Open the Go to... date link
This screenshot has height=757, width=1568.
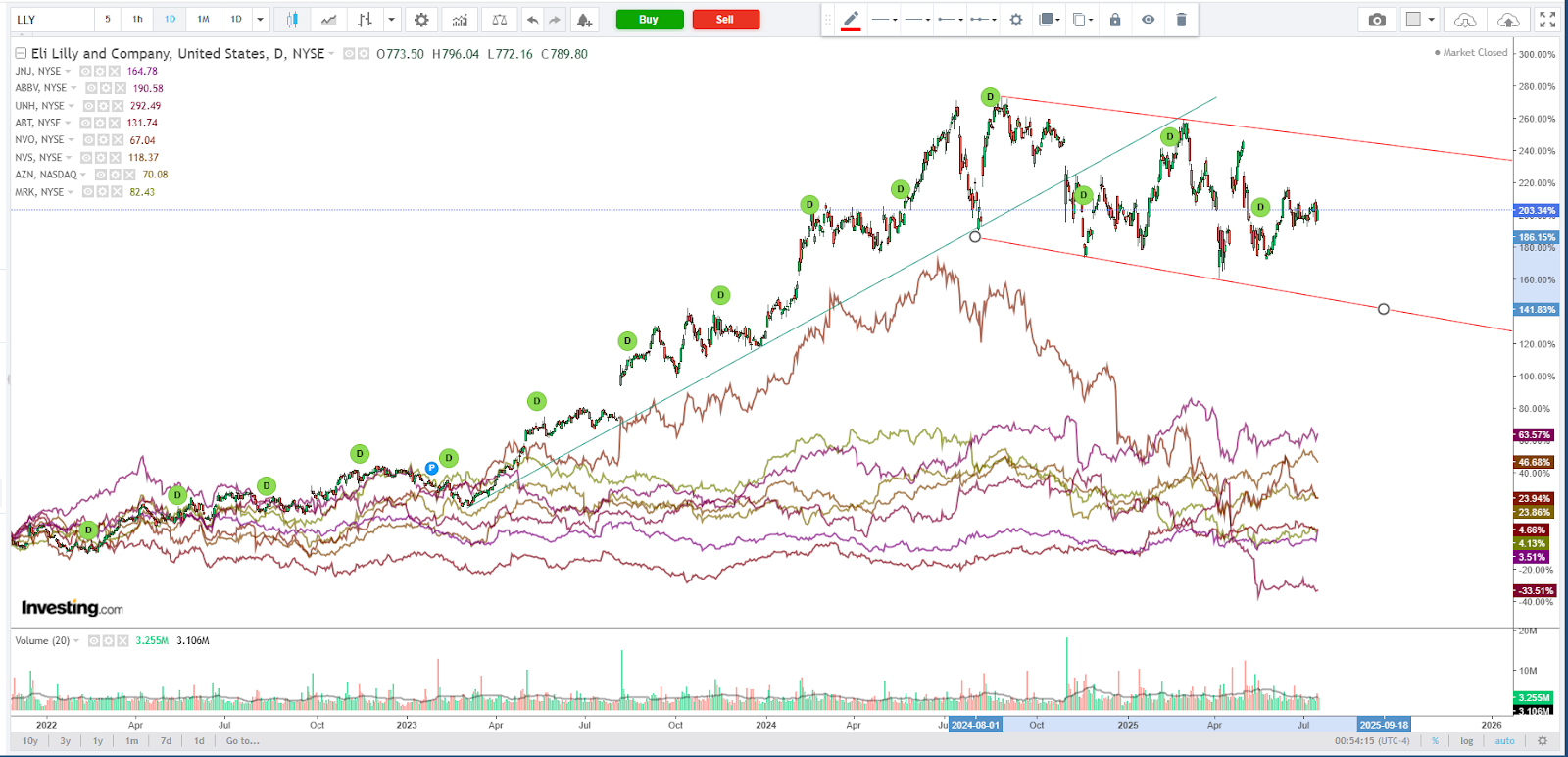click(x=243, y=741)
